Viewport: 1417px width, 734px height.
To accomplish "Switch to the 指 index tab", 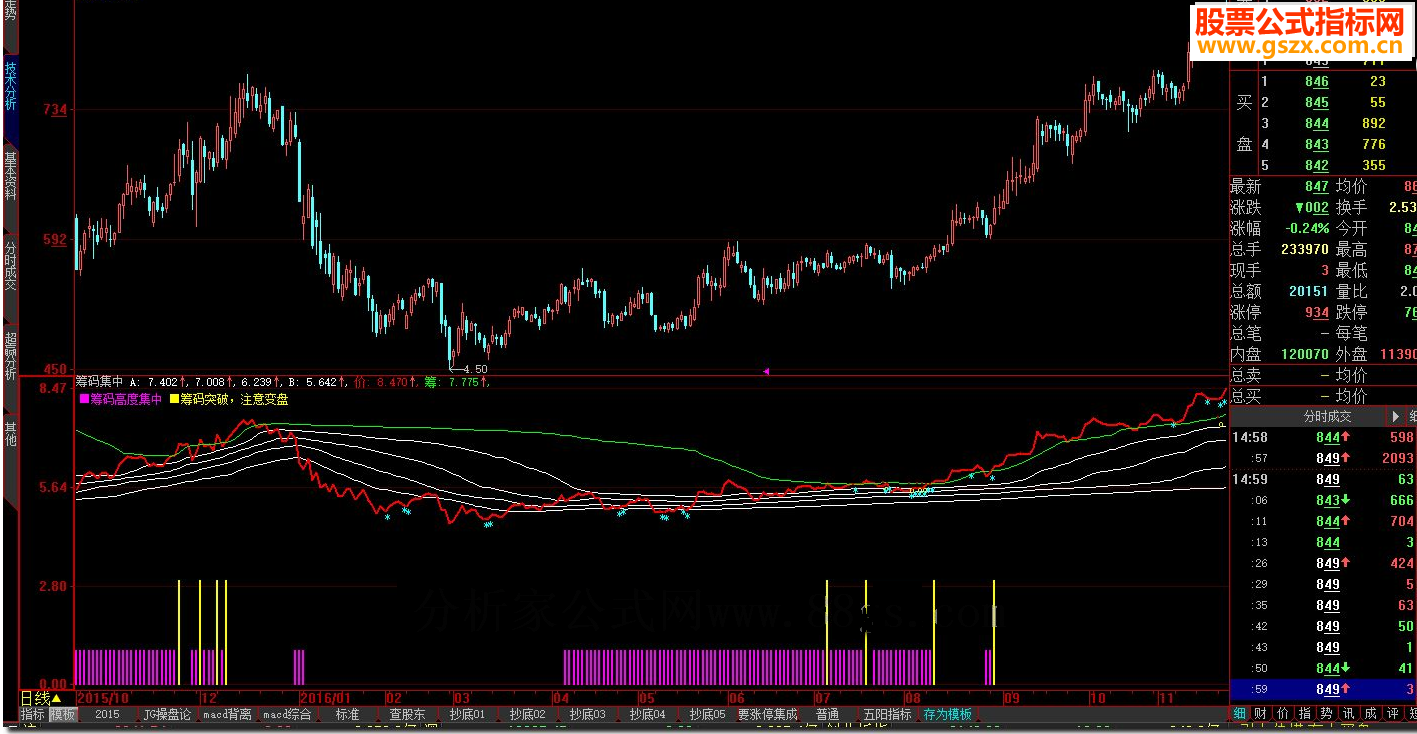I will 1304,713.
